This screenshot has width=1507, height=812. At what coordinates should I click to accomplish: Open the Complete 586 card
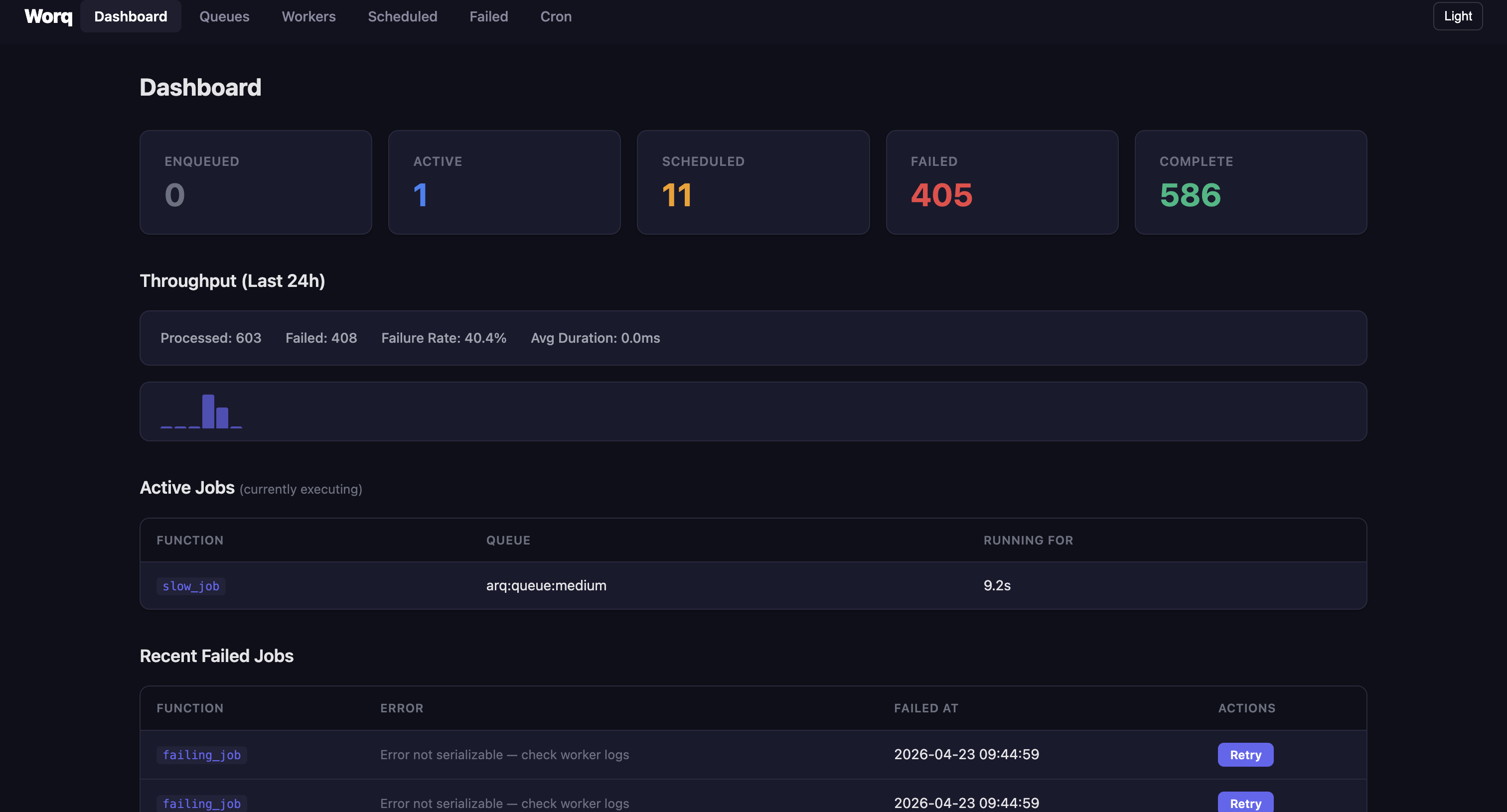(1251, 182)
